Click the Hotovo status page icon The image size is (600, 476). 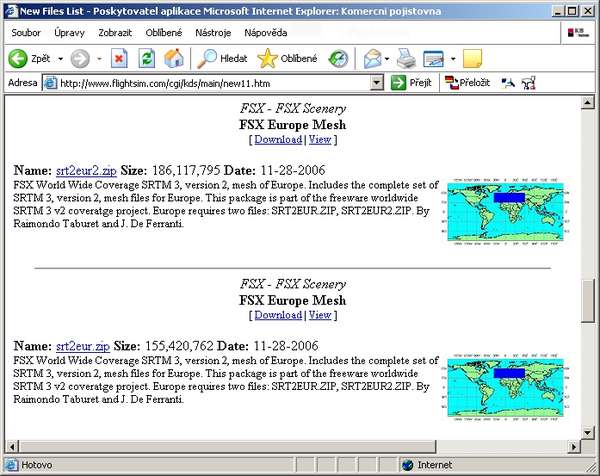tap(11, 465)
